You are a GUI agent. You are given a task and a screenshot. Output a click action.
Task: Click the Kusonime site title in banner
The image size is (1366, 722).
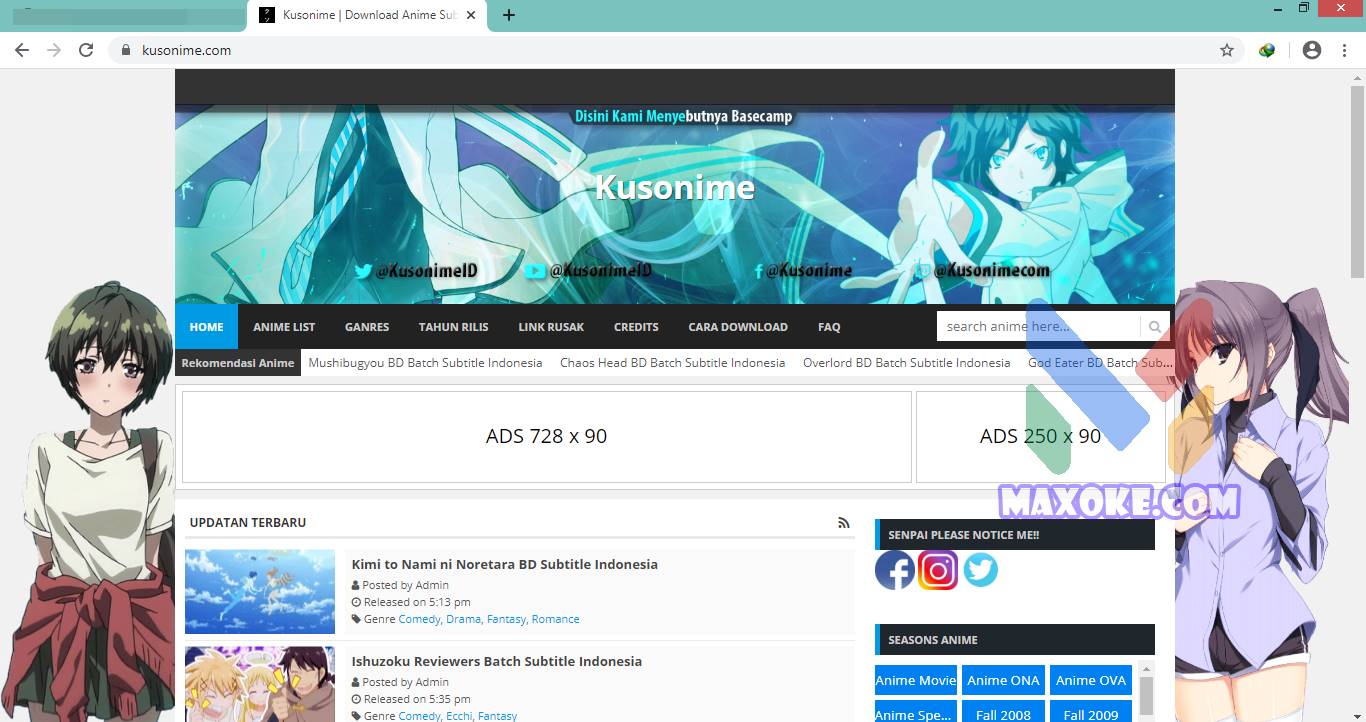pyautogui.click(x=675, y=187)
